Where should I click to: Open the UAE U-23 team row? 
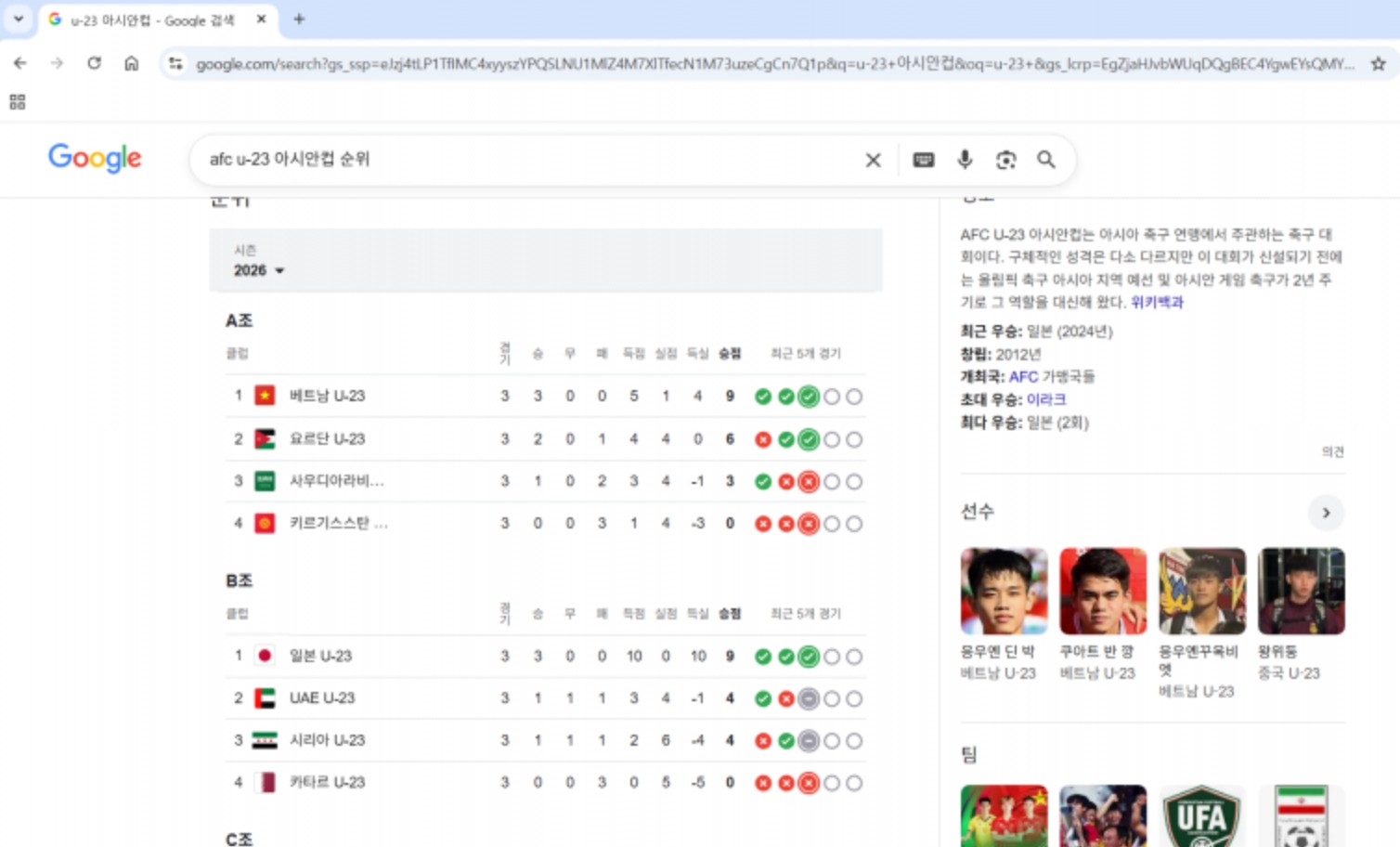pyautogui.click(x=545, y=697)
